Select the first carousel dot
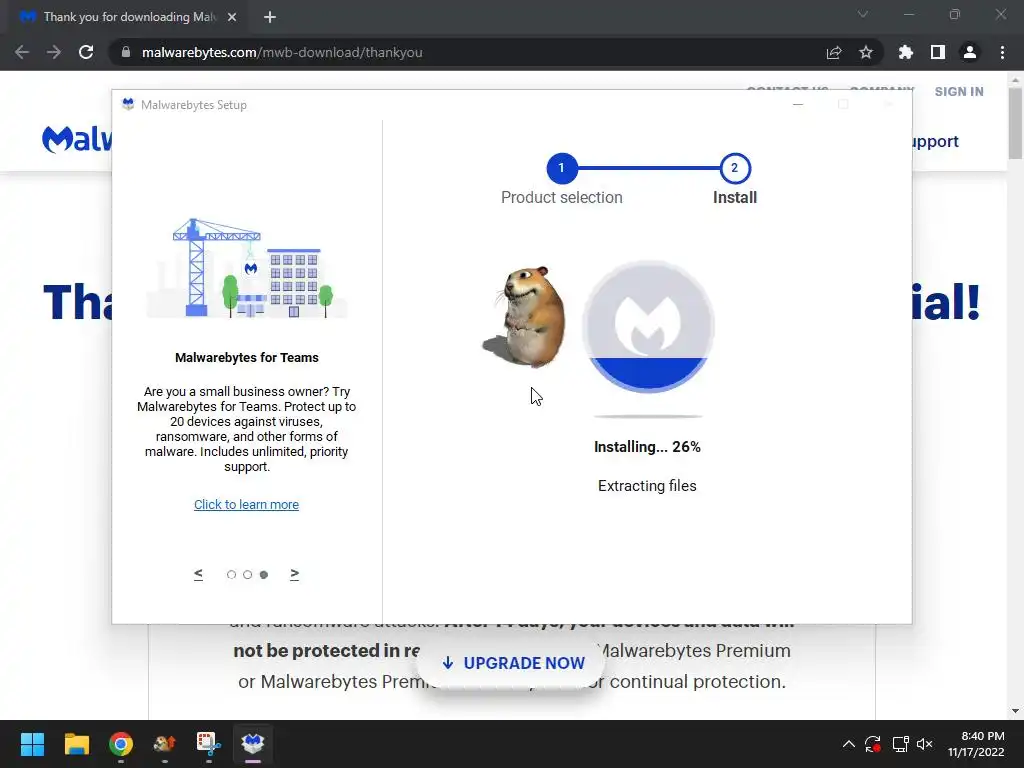Viewport: 1024px width, 768px height. click(x=231, y=575)
